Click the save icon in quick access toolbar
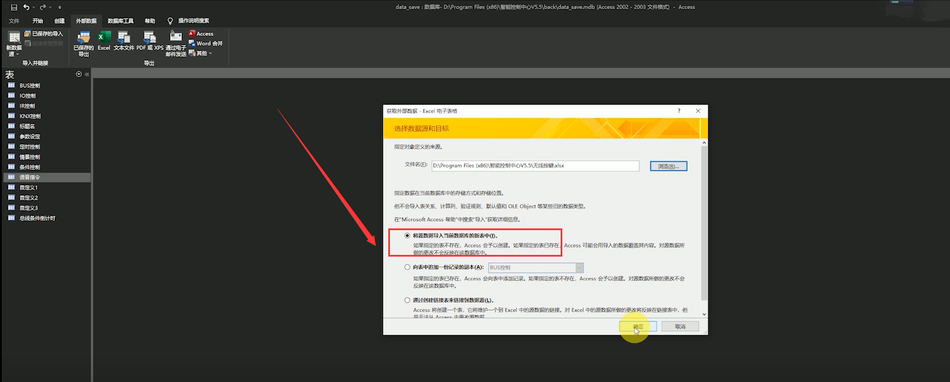The image size is (950, 382). [13, 7]
